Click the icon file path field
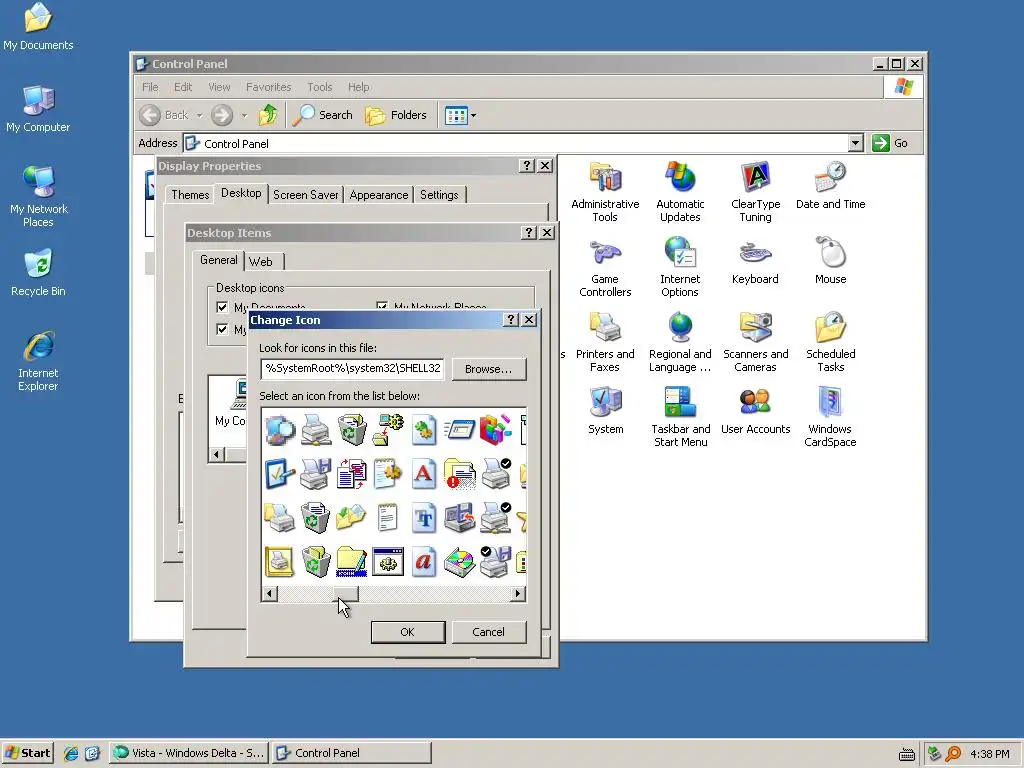Screen dimensions: 1024x768 (352, 368)
